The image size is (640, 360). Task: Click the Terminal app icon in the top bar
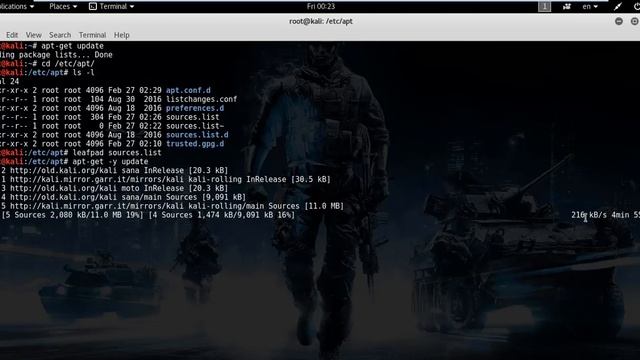(x=93, y=7)
